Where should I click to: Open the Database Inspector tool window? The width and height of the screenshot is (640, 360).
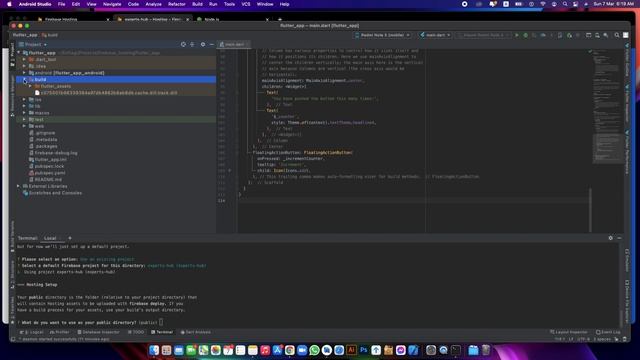(99, 332)
